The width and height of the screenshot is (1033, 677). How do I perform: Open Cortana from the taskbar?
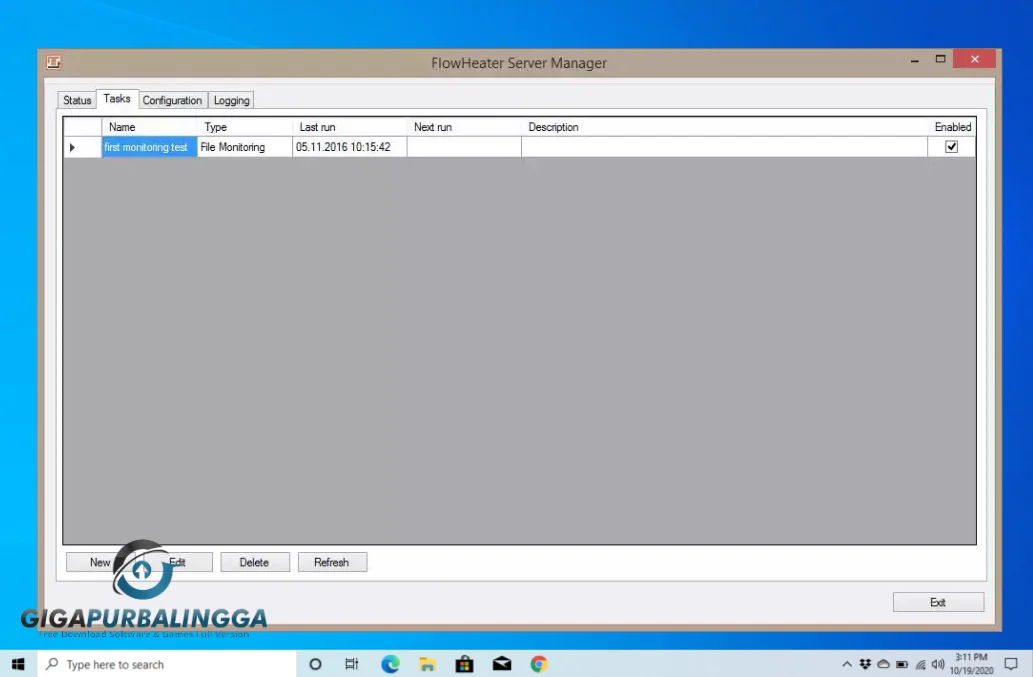coord(315,664)
